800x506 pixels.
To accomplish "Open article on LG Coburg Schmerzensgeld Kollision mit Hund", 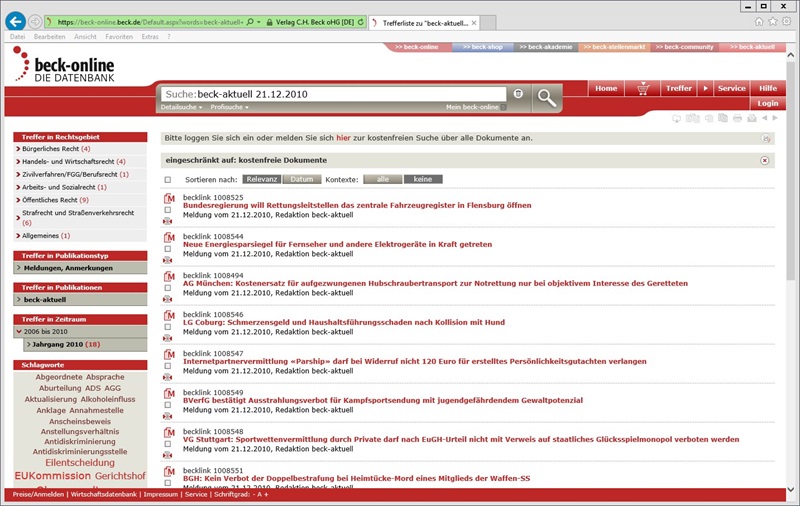I will [344, 322].
